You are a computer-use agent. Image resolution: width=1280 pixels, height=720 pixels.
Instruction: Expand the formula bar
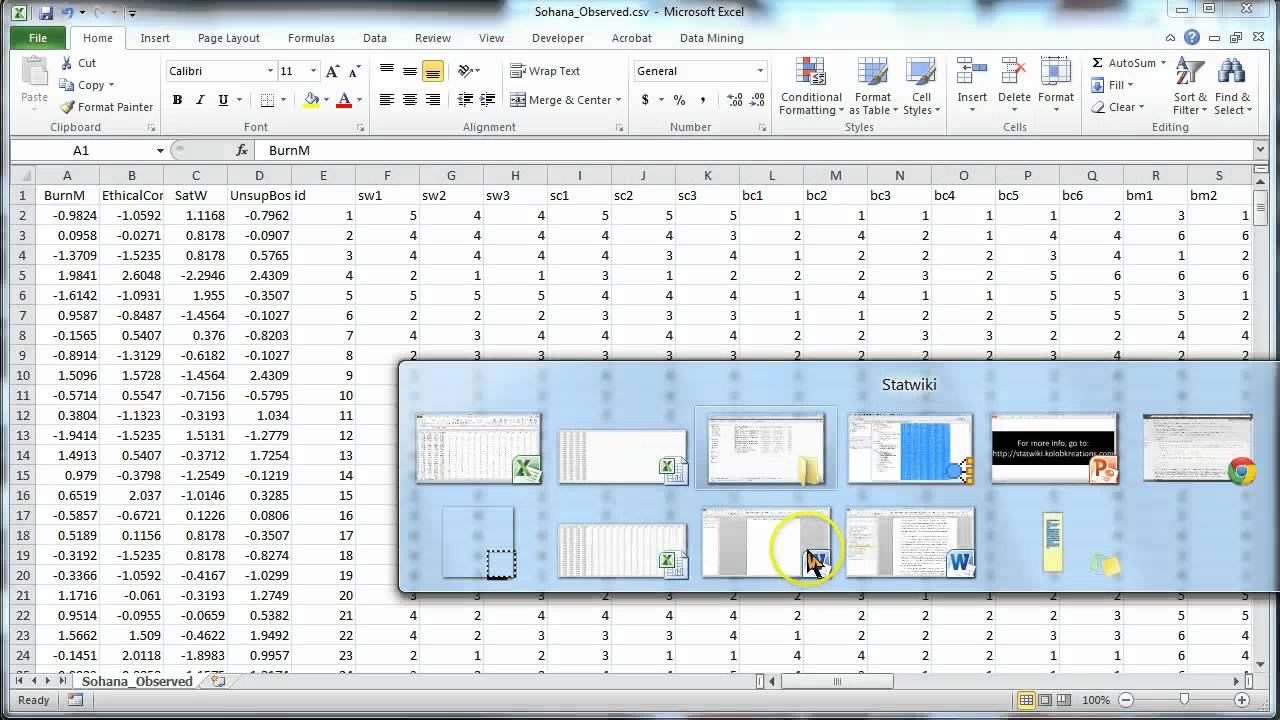1259,150
